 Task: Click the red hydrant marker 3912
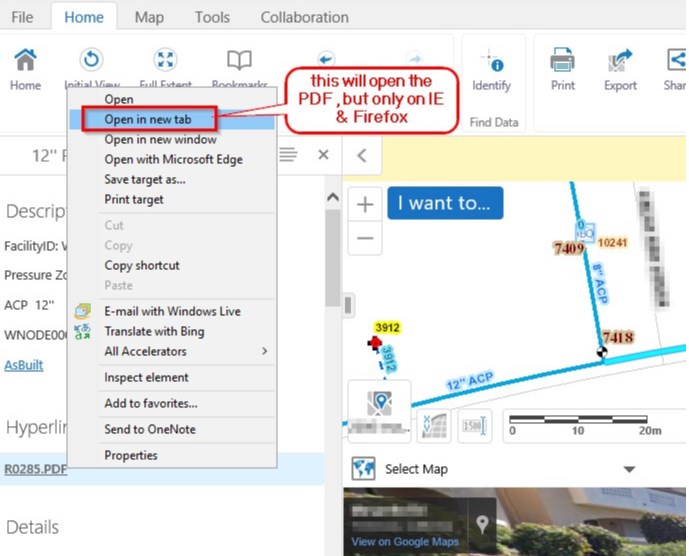tap(375, 343)
